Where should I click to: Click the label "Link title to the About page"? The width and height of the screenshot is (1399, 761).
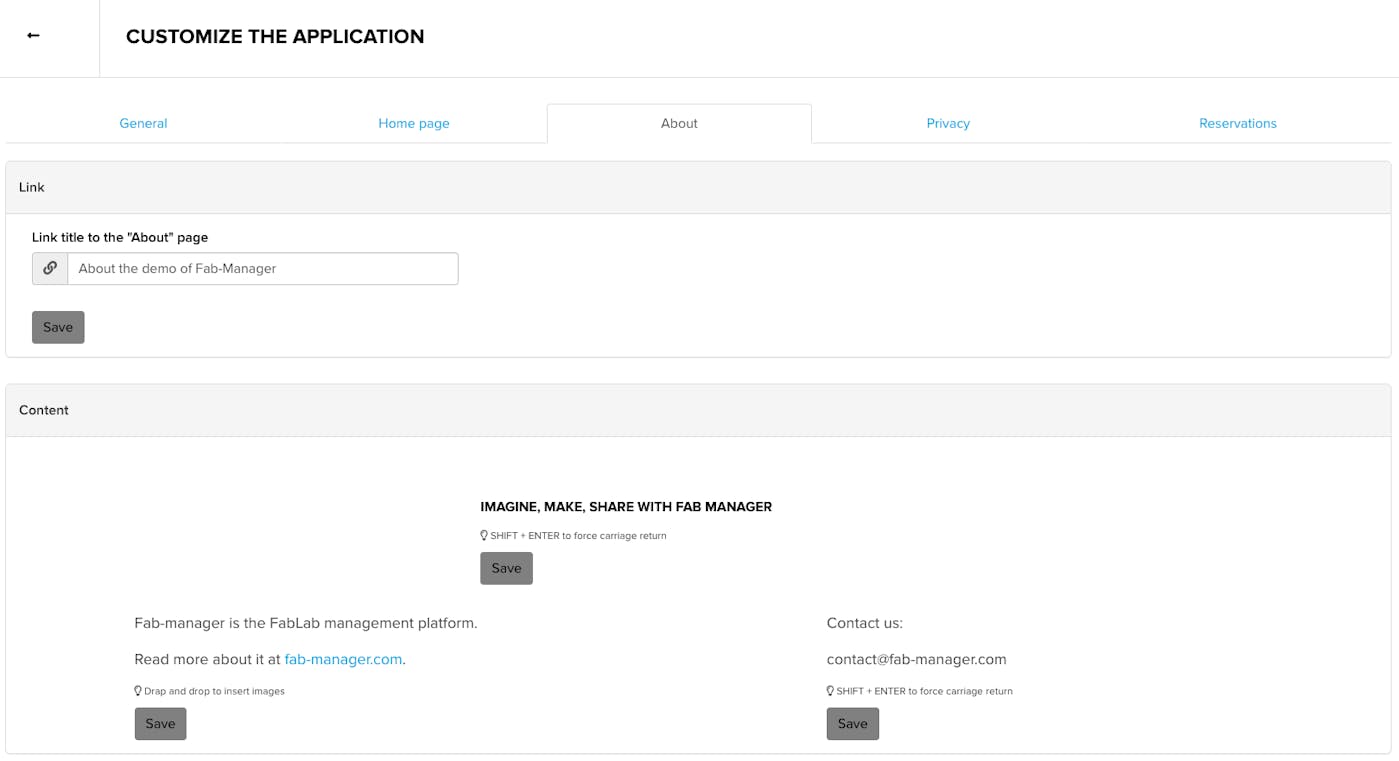pyautogui.click(x=120, y=237)
